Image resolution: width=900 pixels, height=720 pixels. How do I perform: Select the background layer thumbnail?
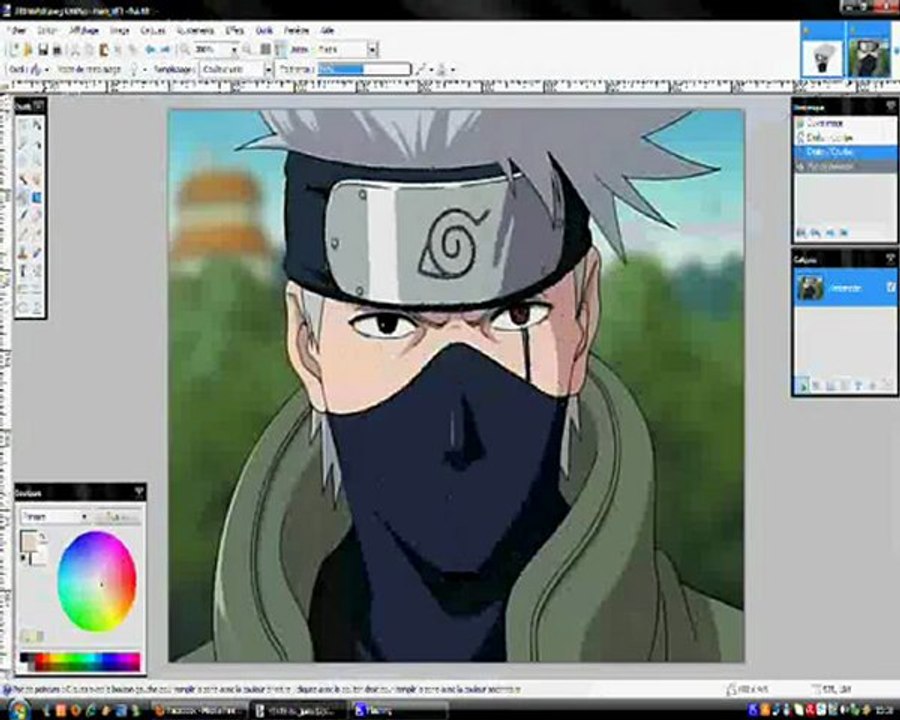pos(810,287)
